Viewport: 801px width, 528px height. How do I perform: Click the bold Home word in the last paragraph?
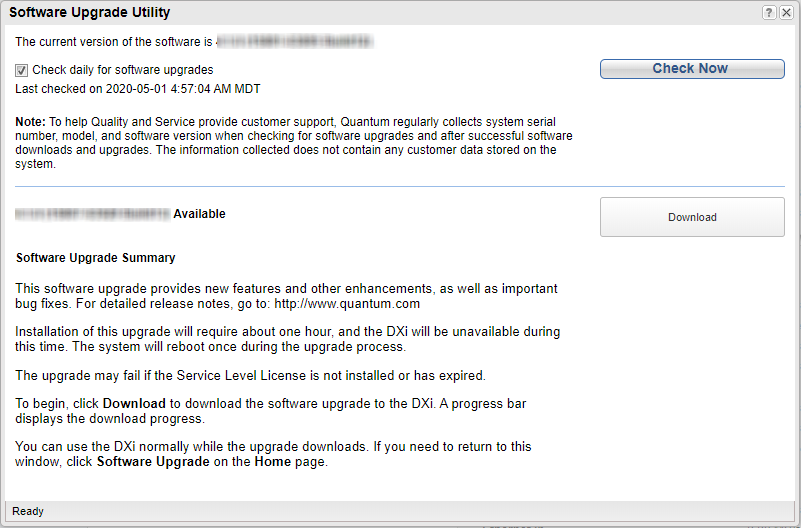pyautogui.click(x=272, y=462)
